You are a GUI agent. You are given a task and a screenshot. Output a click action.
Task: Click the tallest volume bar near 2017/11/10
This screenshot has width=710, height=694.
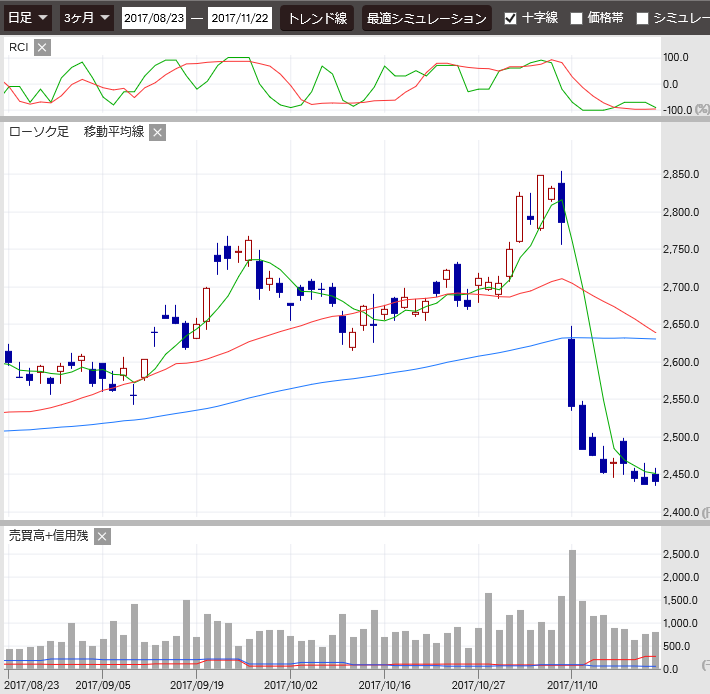572,608
